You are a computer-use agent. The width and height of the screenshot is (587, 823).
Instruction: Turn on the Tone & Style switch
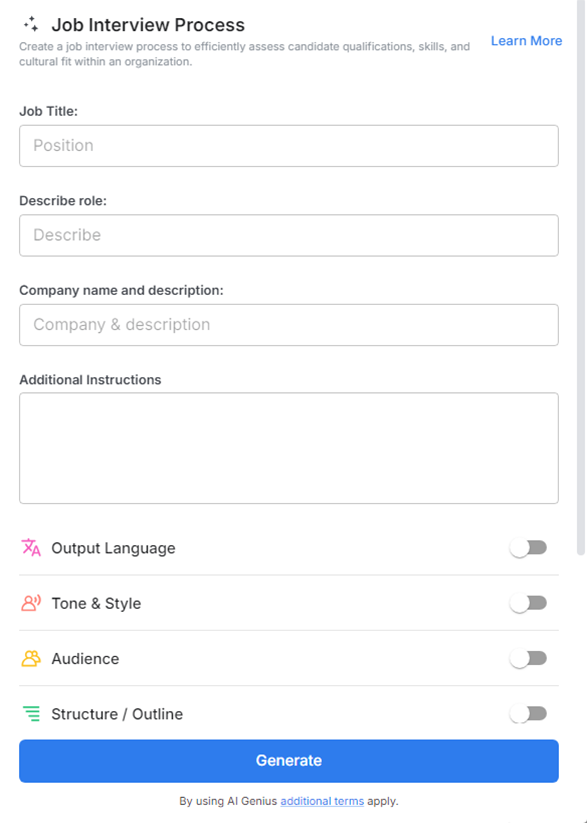529,603
